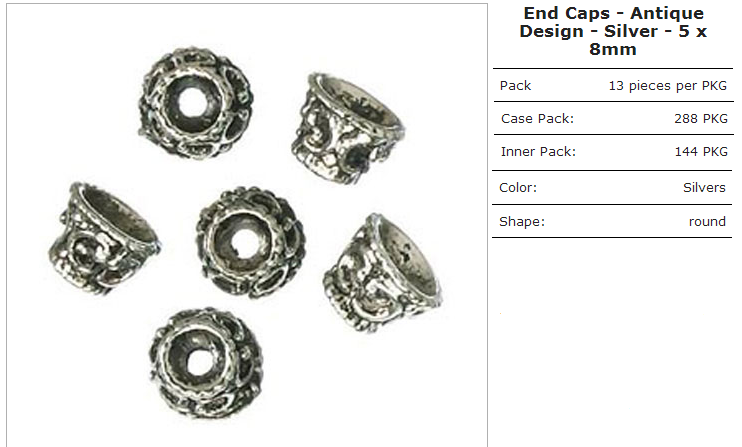The height and width of the screenshot is (447, 742).
Task: Click the upper-right side-view end cap
Action: pyautogui.click(x=348, y=128)
